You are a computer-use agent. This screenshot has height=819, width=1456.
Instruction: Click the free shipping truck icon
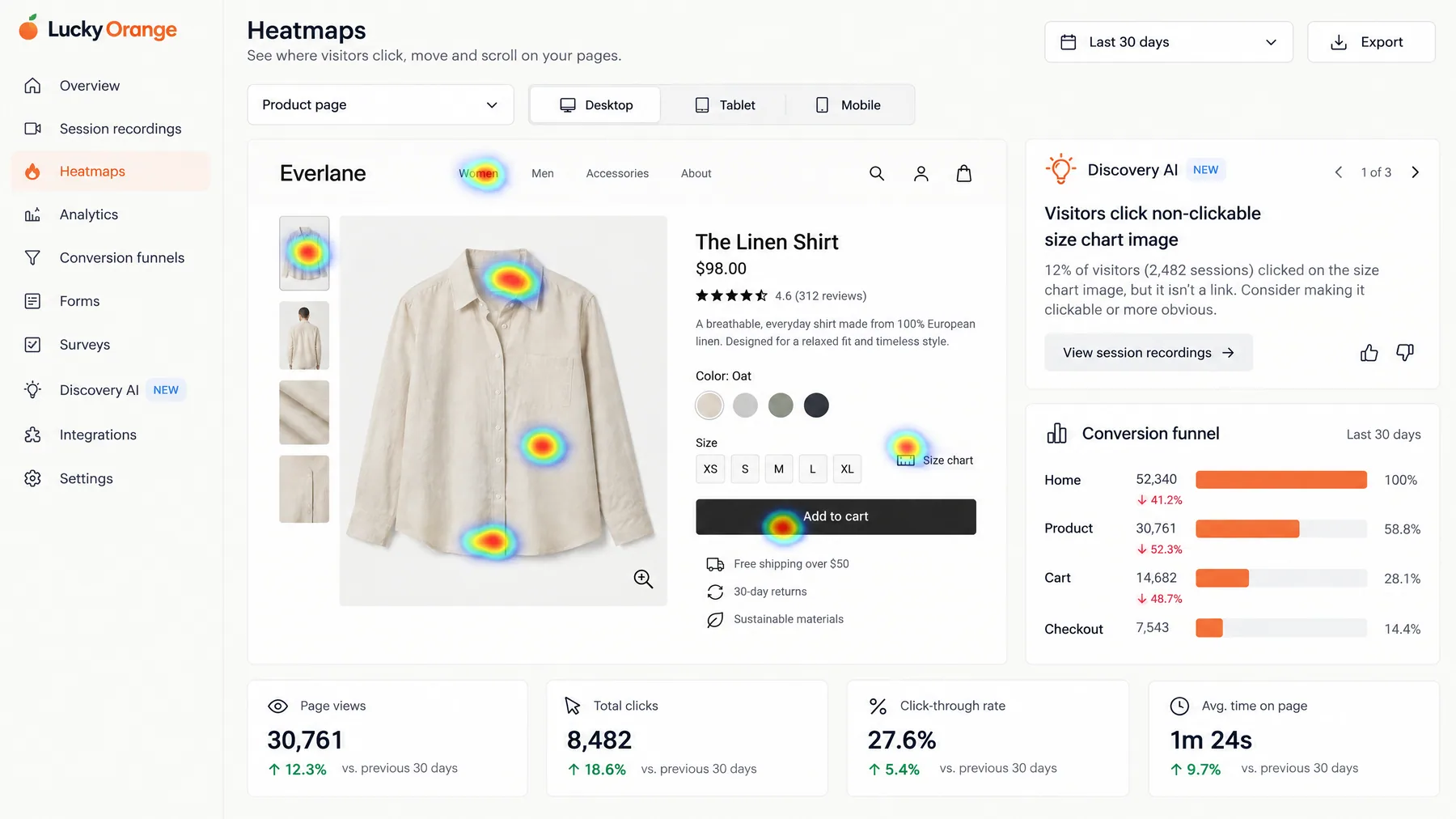coord(715,564)
